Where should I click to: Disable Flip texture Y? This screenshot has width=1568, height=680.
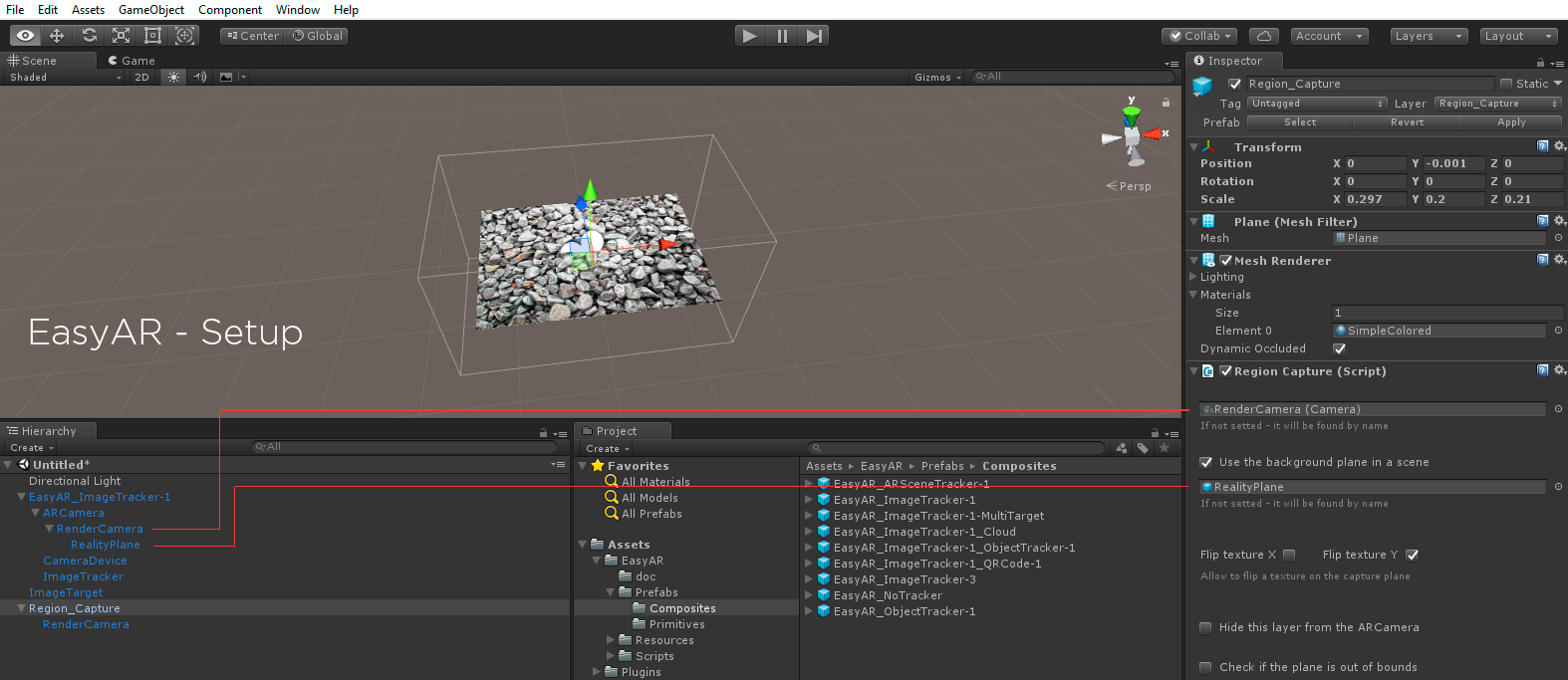[x=1412, y=555]
